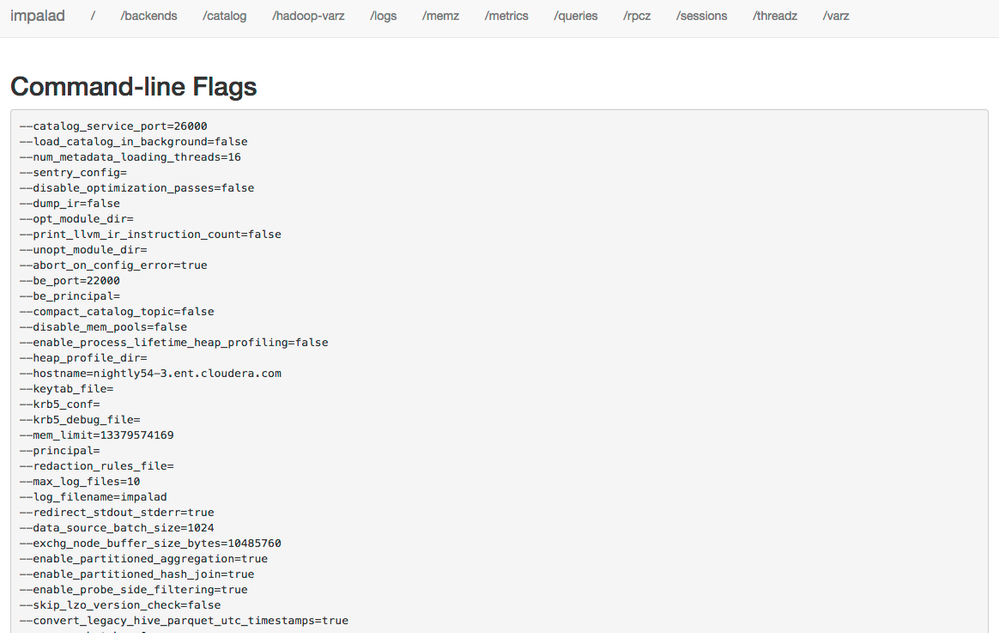Click the Command-line Flags heading
The width and height of the screenshot is (999, 633).
[x=133, y=87]
